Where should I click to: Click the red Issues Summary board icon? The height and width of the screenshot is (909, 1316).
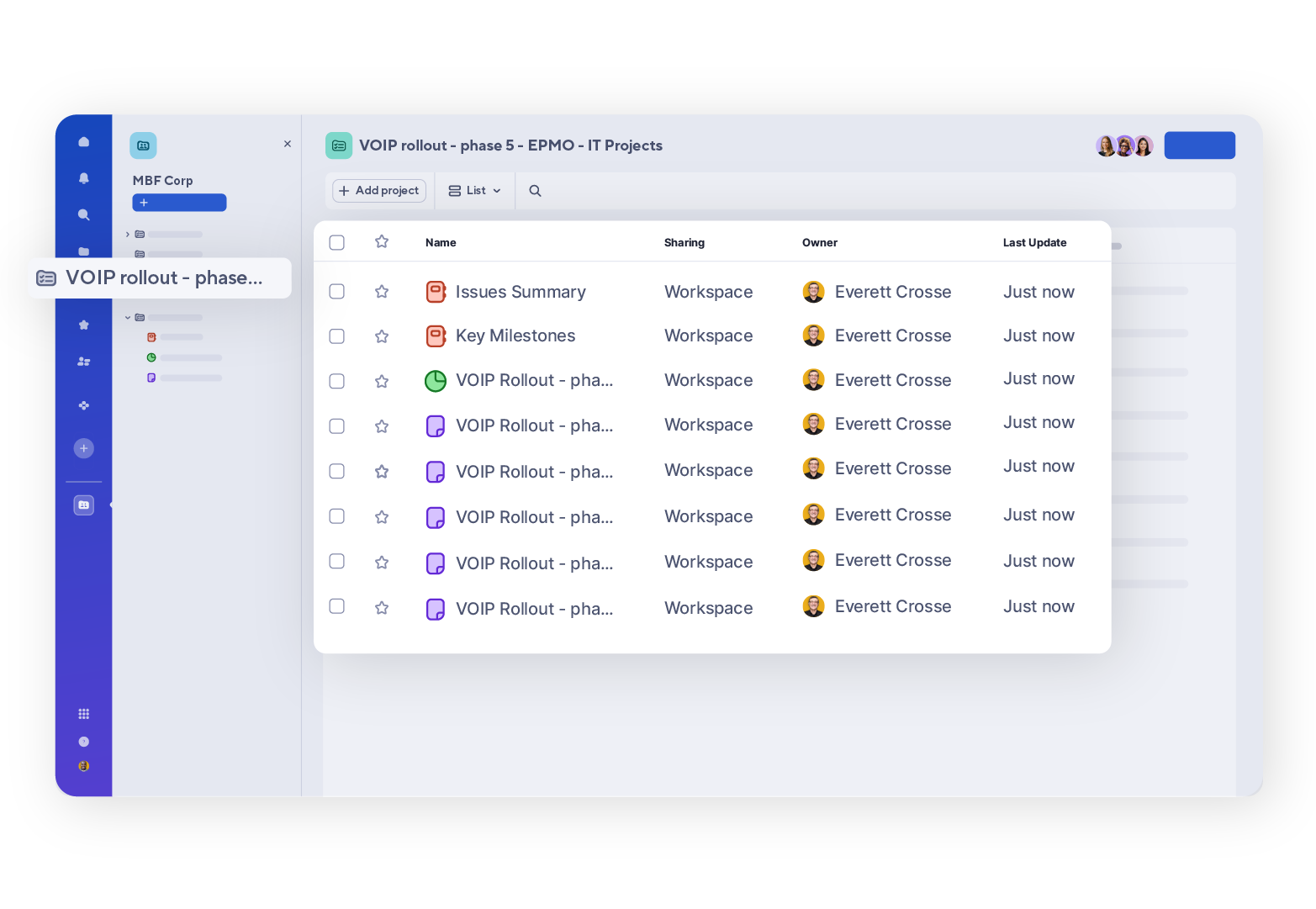436,291
